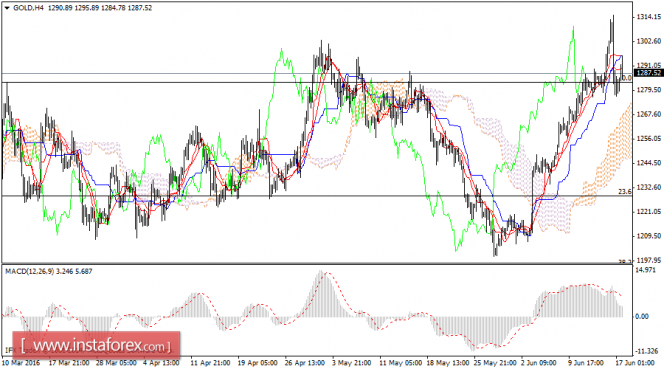Image resolution: width=664 pixels, height=369 pixels.
Task: Click the 11 May 05:00 date label
Action: point(400,363)
